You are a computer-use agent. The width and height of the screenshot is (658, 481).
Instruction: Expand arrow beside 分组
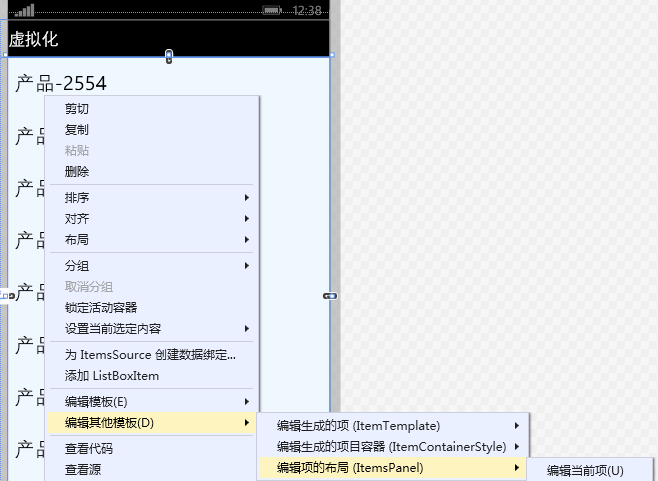(x=247, y=265)
